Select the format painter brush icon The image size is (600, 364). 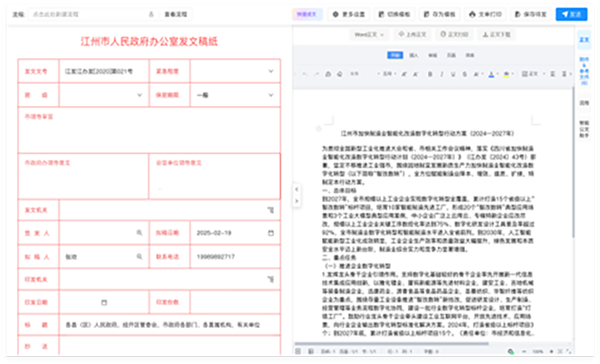click(328, 74)
